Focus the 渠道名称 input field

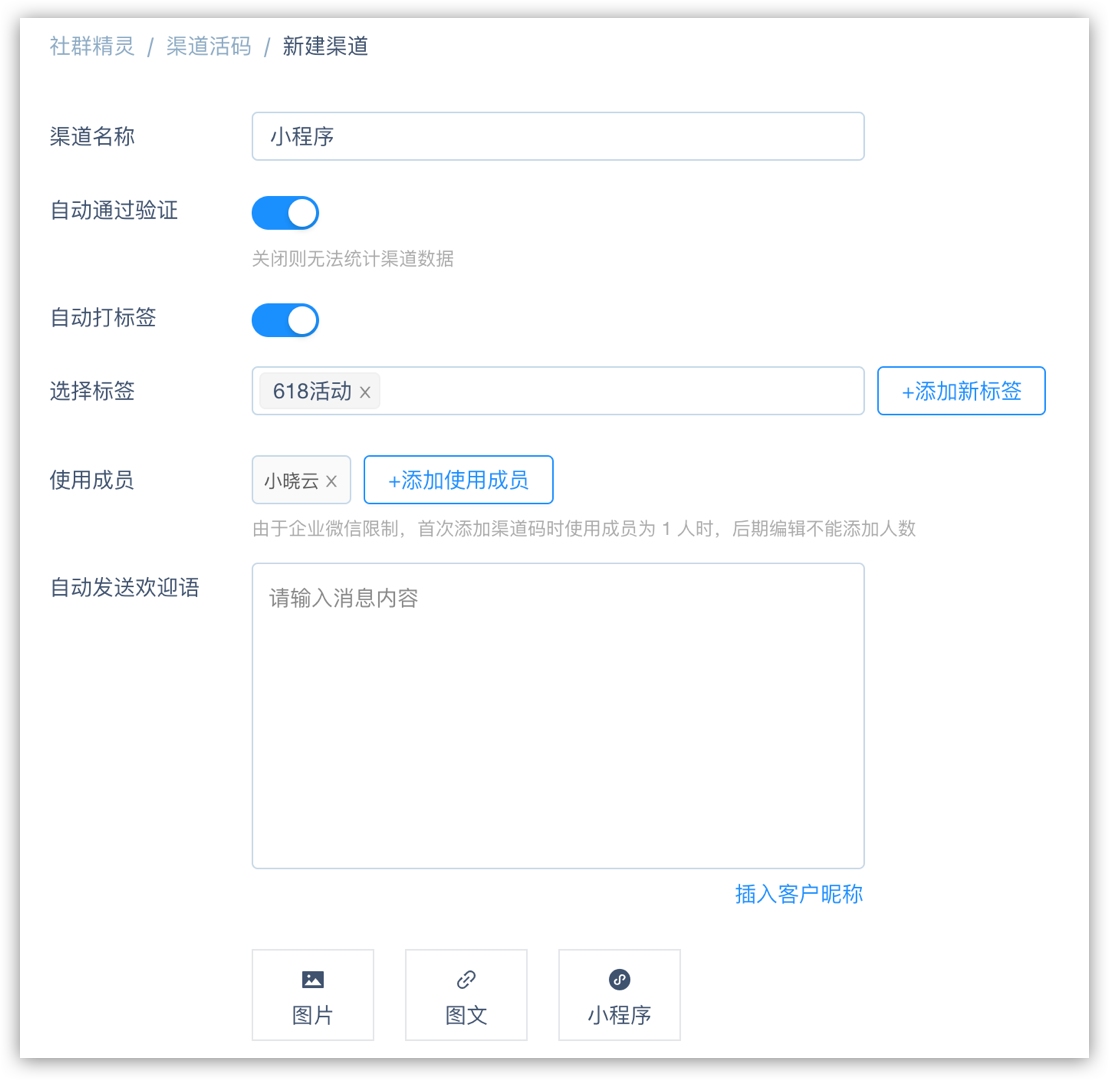coord(558,136)
